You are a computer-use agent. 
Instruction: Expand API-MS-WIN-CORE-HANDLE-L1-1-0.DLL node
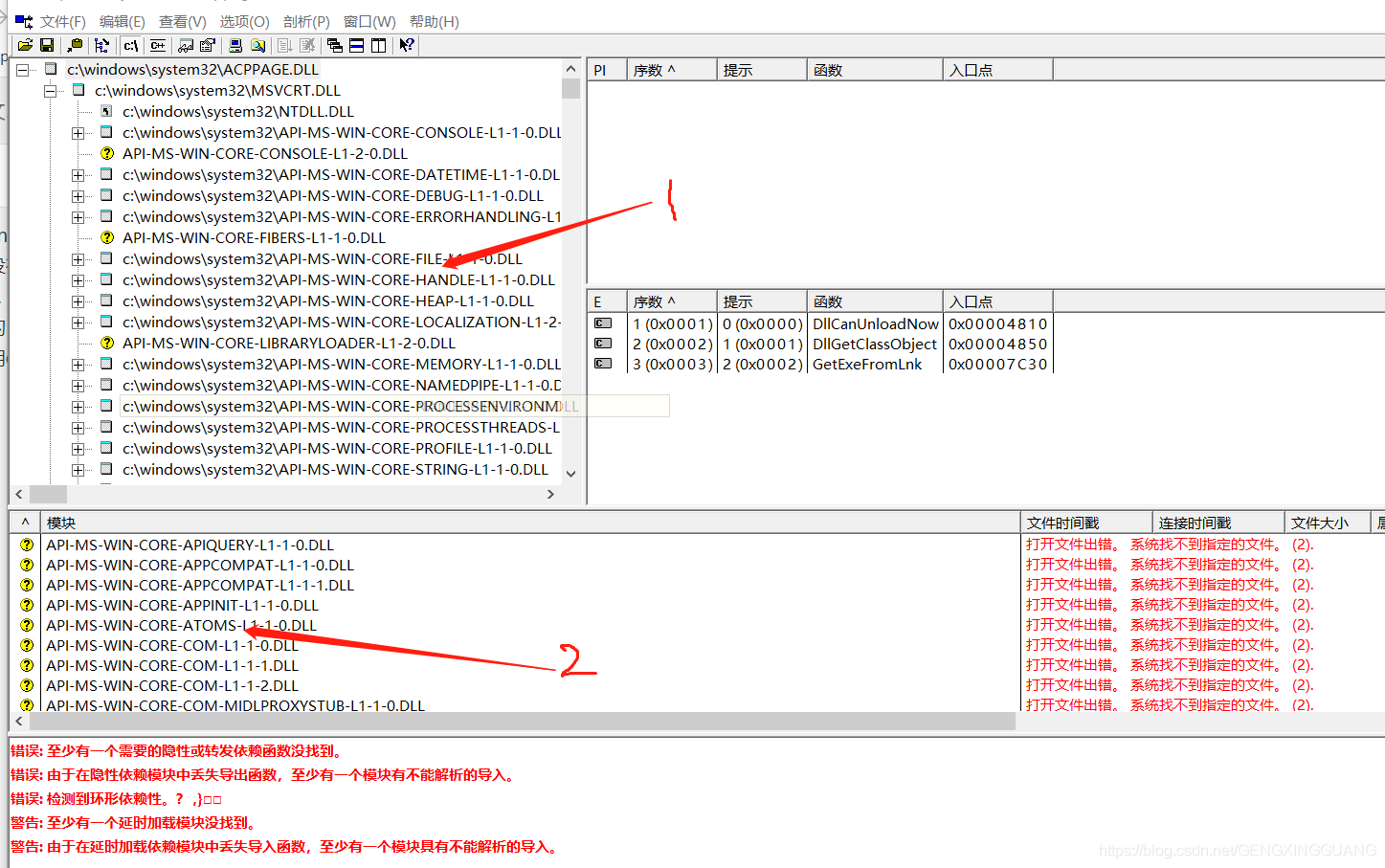[78, 280]
